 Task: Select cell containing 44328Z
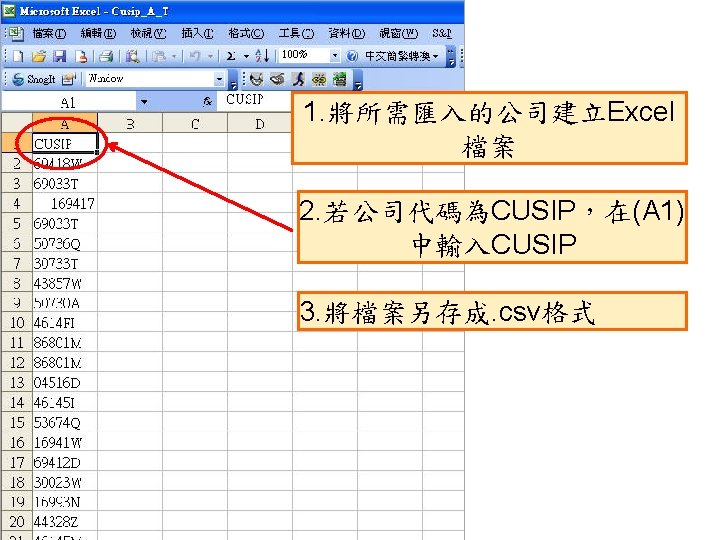(65, 522)
